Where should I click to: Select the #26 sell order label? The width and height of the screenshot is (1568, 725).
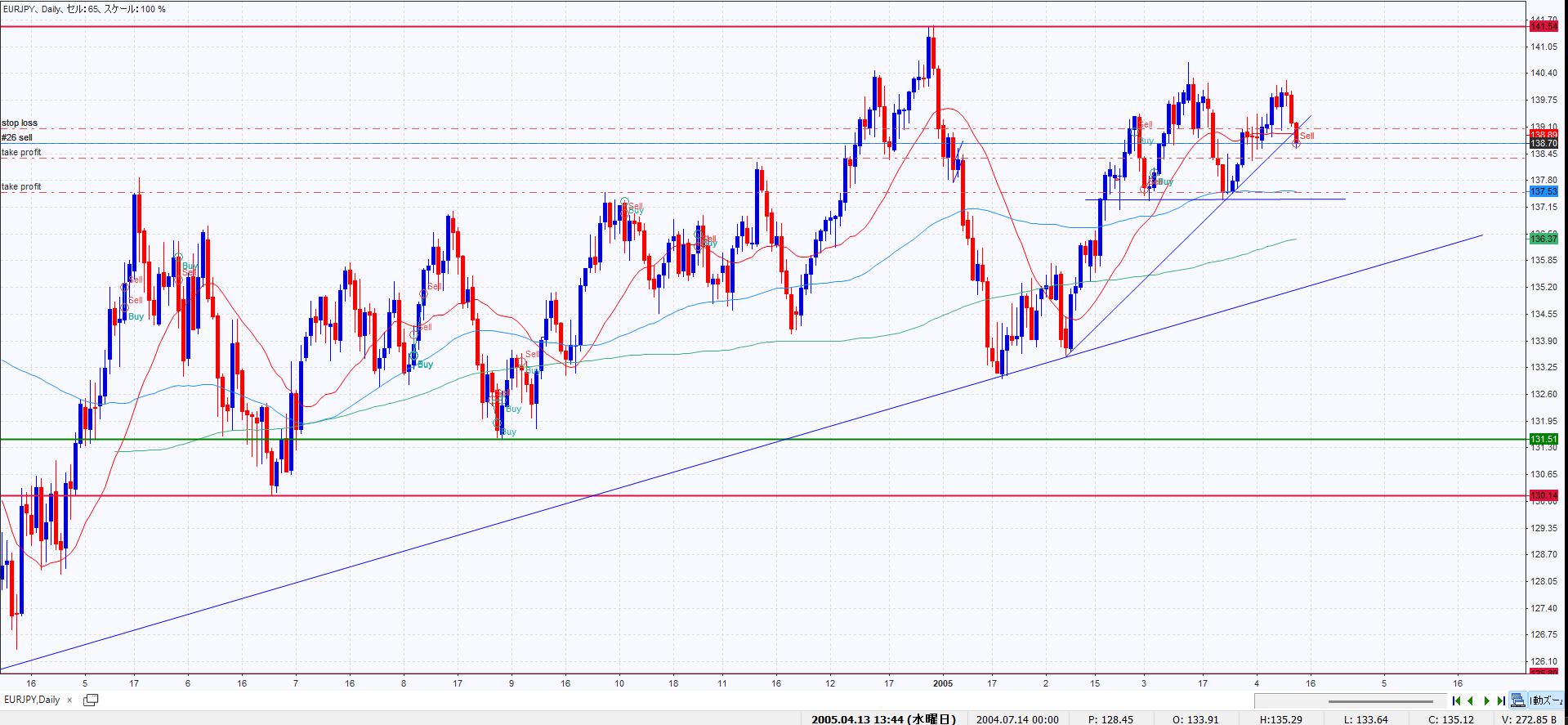tap(17, 138)
